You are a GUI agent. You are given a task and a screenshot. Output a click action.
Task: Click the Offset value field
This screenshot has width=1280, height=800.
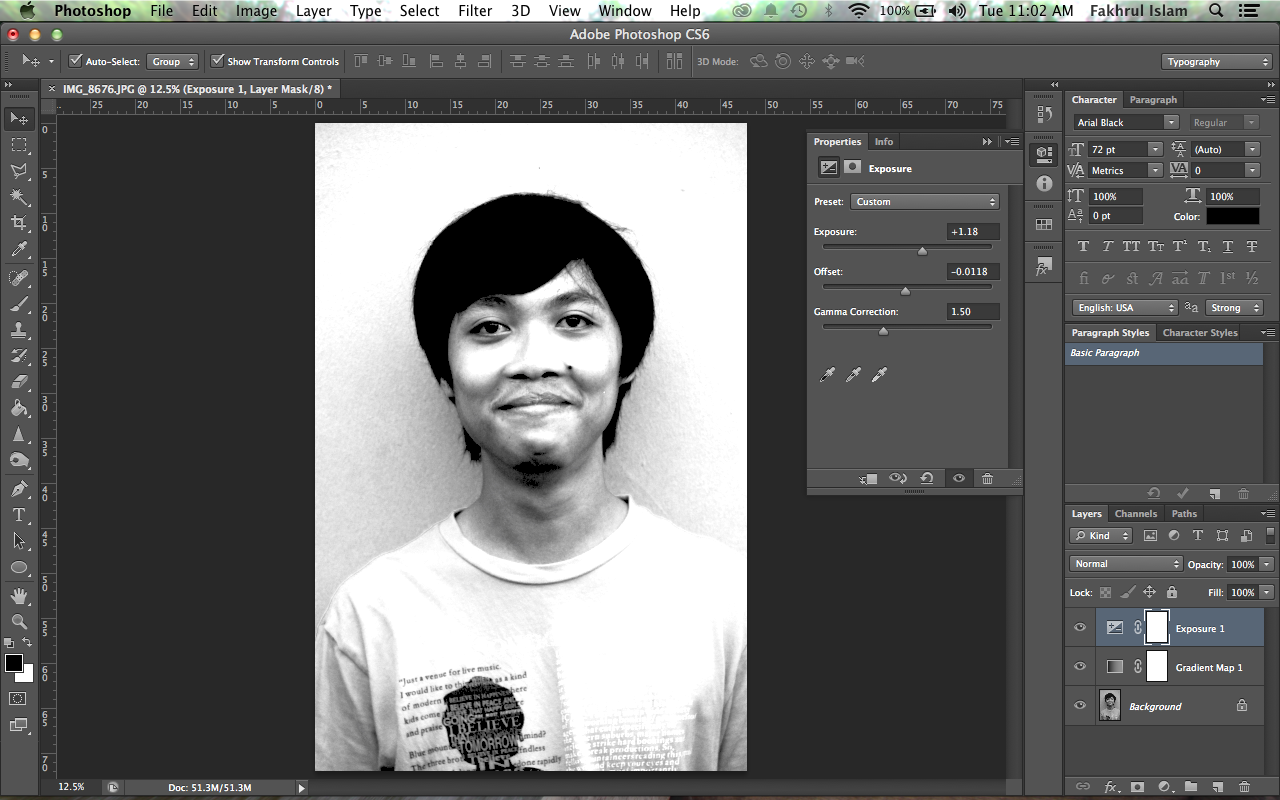[x=973, y=272]
